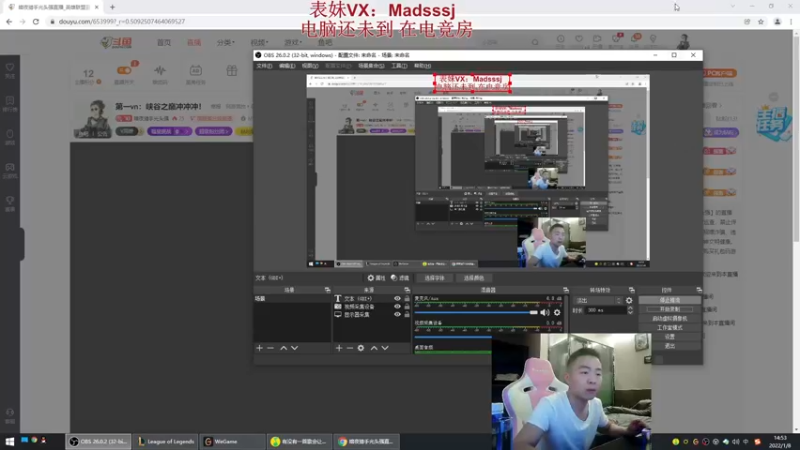This screenshot has height=450, width=800.
Task: Pop out the Controls dock panel
Action: tap(699, 290)
